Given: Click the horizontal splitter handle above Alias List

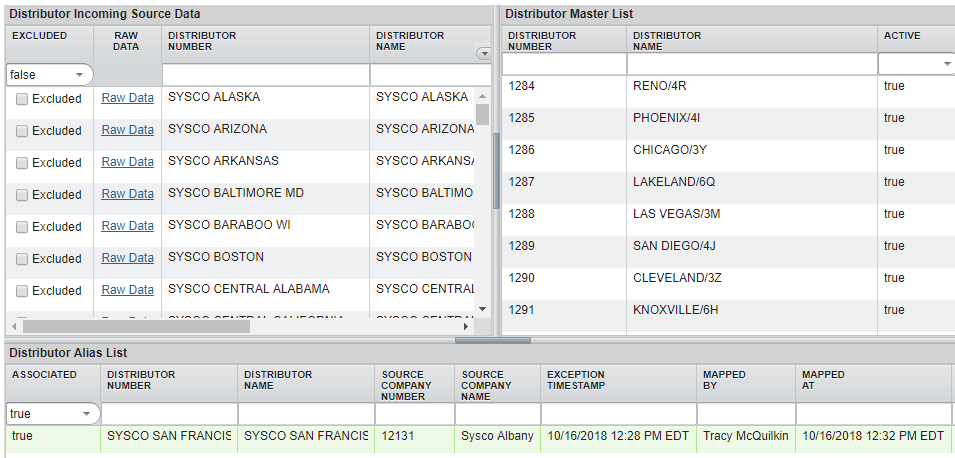Looking at the screenshot, I should click(479, 340).
